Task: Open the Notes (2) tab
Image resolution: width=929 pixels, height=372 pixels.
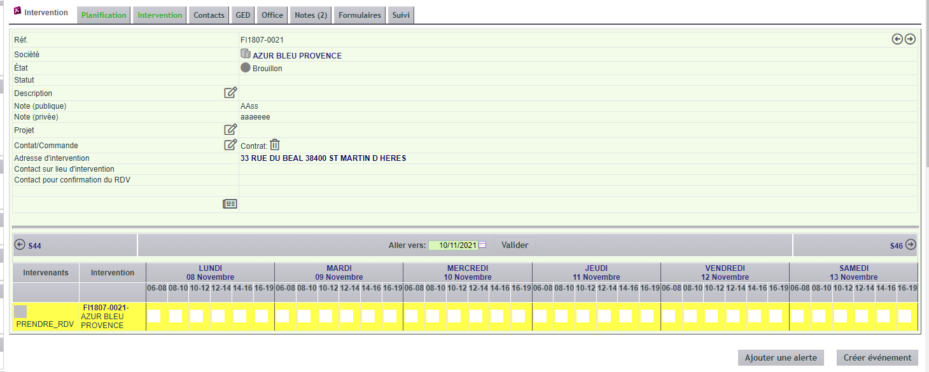Action: (311, 15)
